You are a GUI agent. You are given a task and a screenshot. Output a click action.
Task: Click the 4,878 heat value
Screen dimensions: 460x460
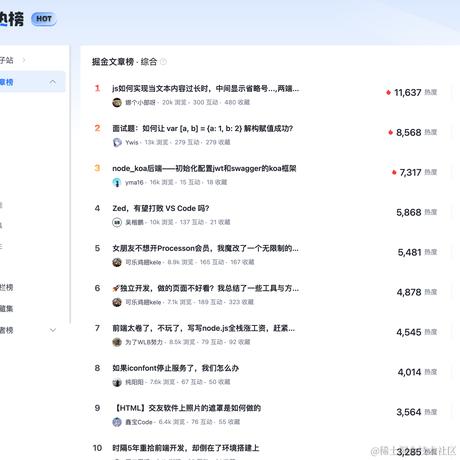click(409, 292)
